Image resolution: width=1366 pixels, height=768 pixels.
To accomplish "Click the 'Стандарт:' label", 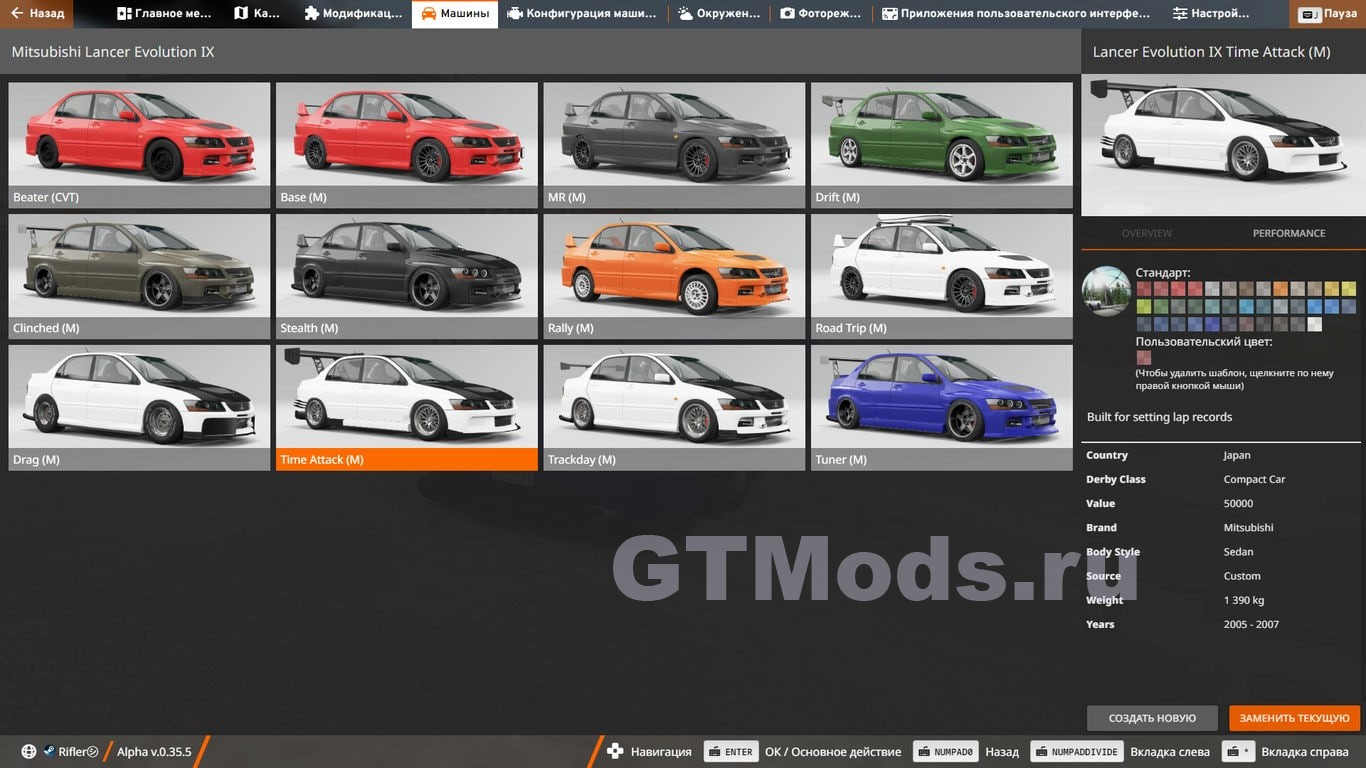I will [1163, 273].
